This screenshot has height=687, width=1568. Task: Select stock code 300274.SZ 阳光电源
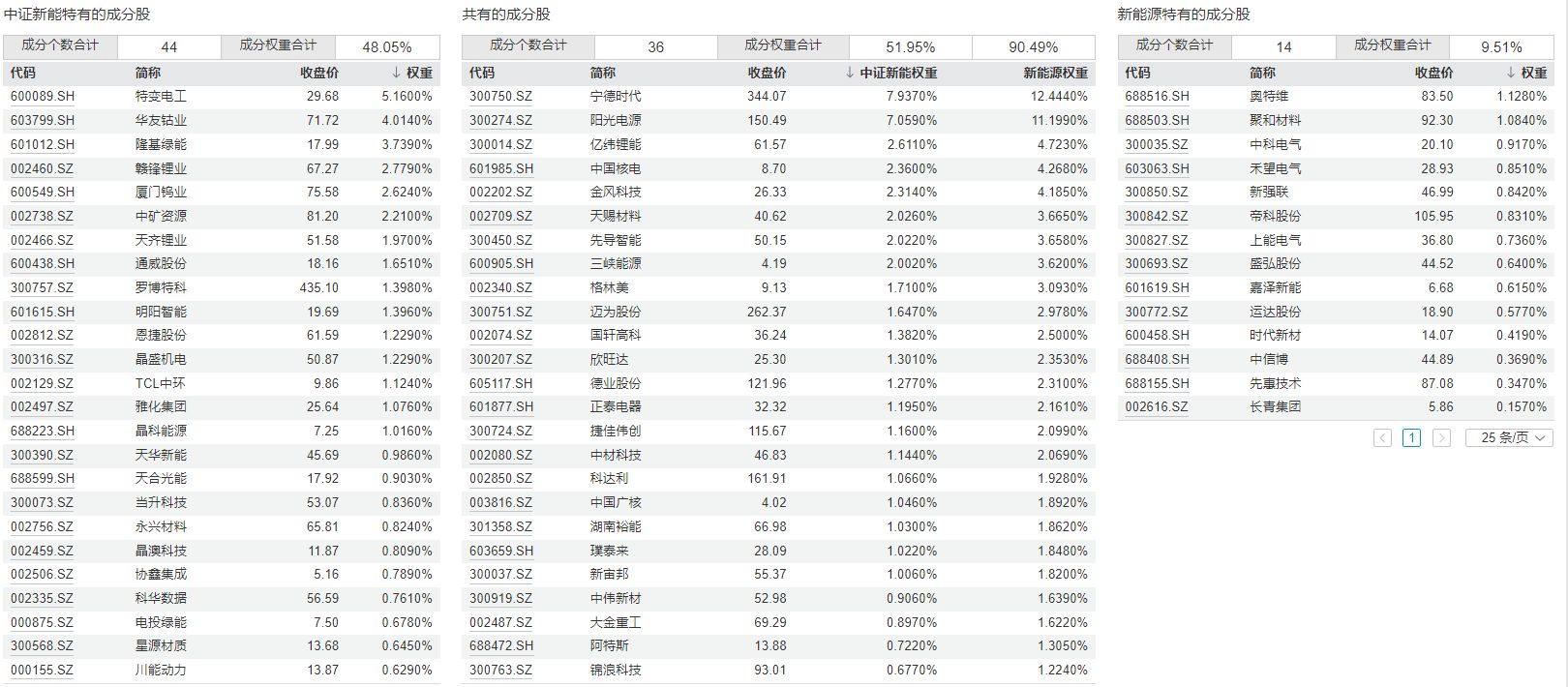(x=500, y=121)
